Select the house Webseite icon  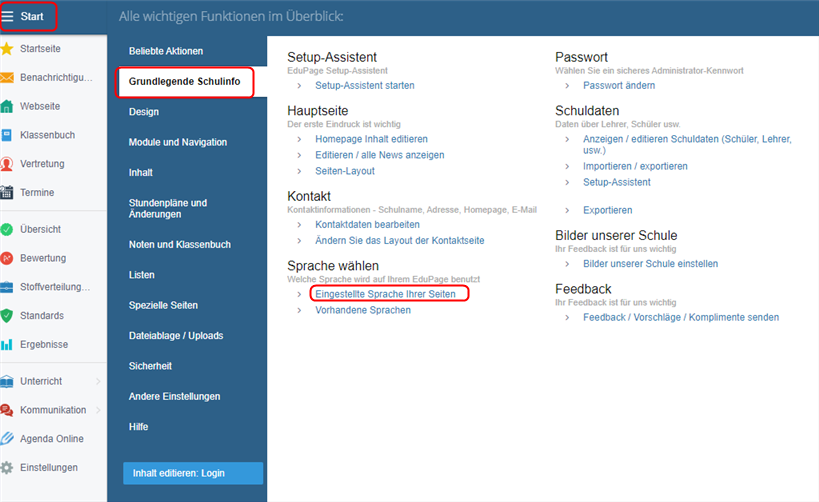7,106
